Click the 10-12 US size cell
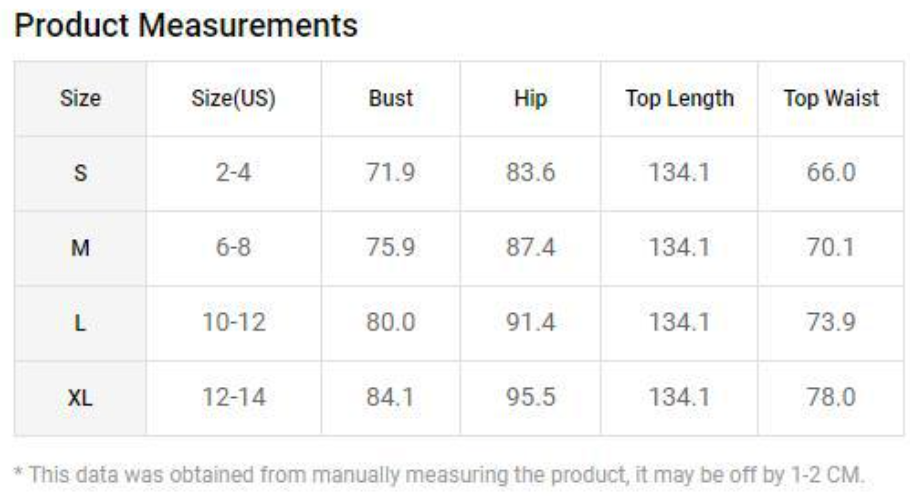The image size is (910, 500). point(233,323)
